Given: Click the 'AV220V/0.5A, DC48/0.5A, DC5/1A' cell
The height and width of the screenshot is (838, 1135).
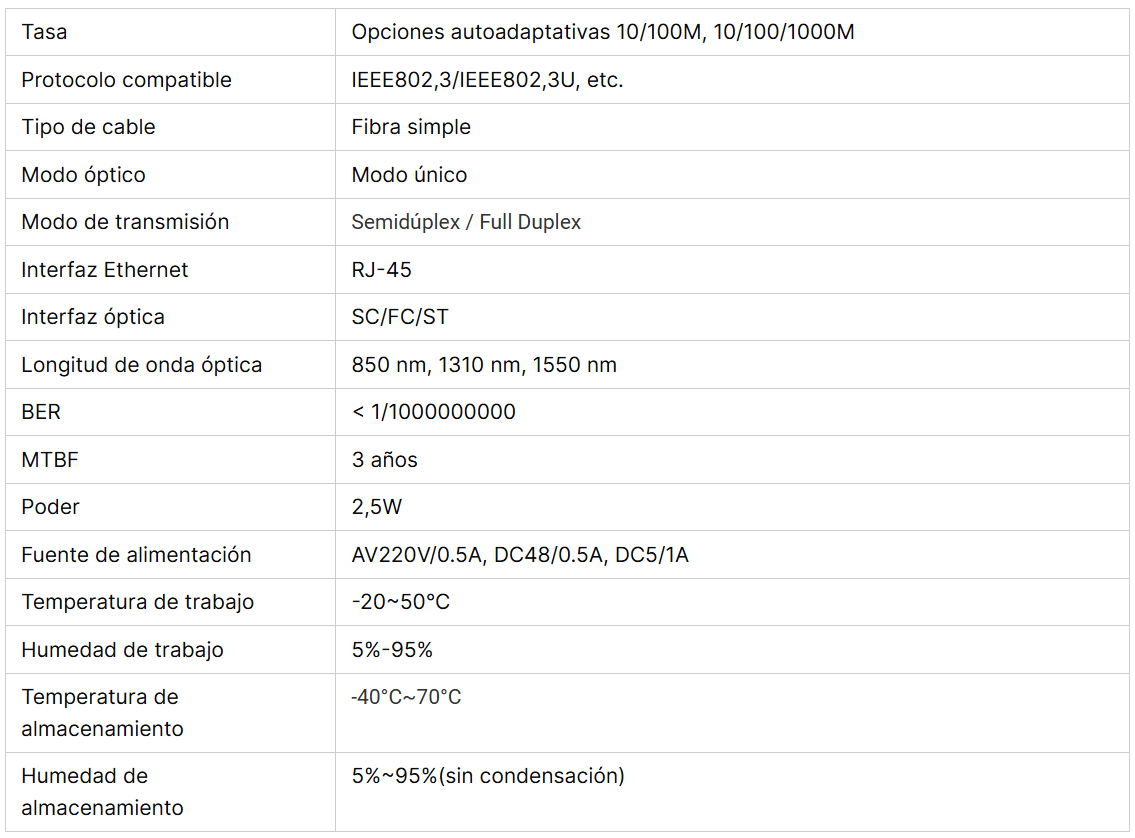Looking at the screenshot, I should coord(520,555).
